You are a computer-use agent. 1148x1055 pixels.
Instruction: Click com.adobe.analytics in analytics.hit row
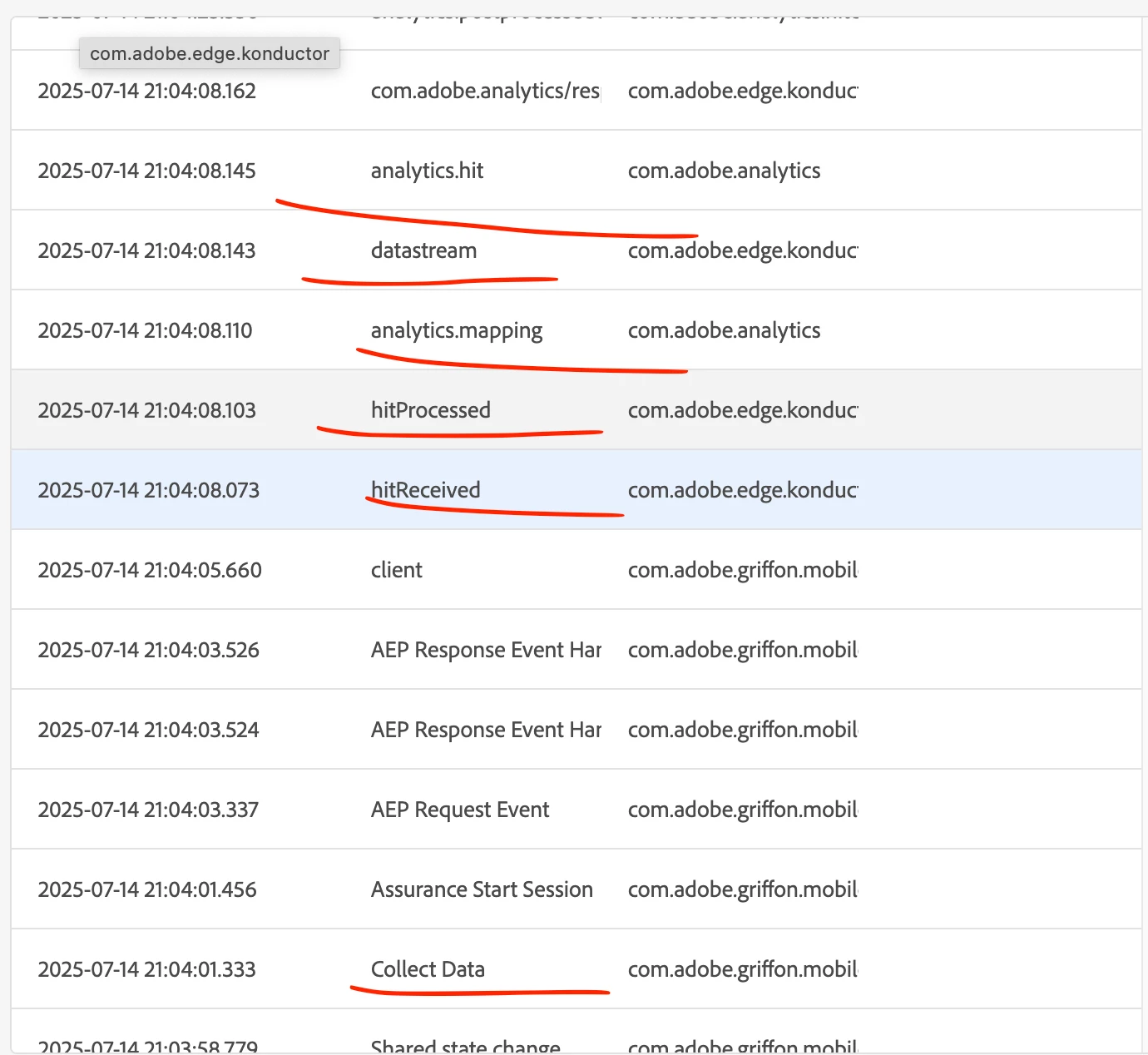[x=724, y=171]
